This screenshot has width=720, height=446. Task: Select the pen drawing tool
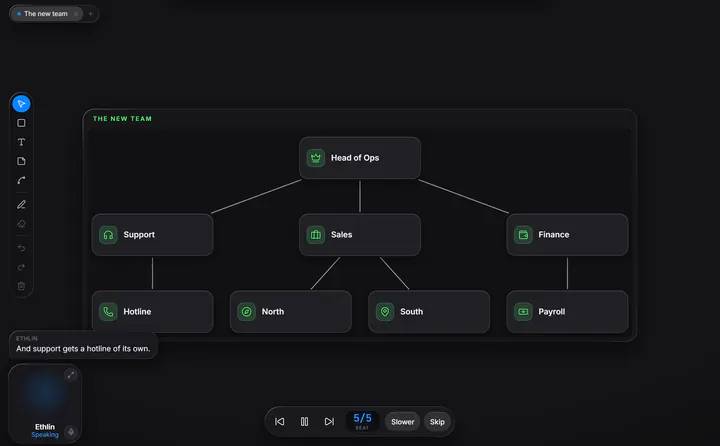coord(21,205)
